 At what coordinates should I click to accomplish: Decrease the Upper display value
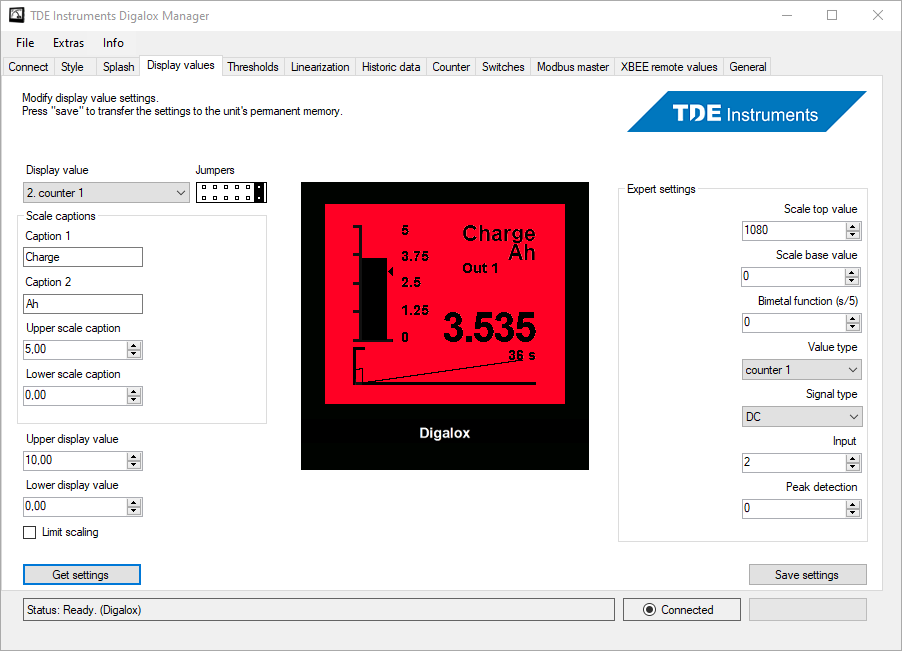[134, 465]
